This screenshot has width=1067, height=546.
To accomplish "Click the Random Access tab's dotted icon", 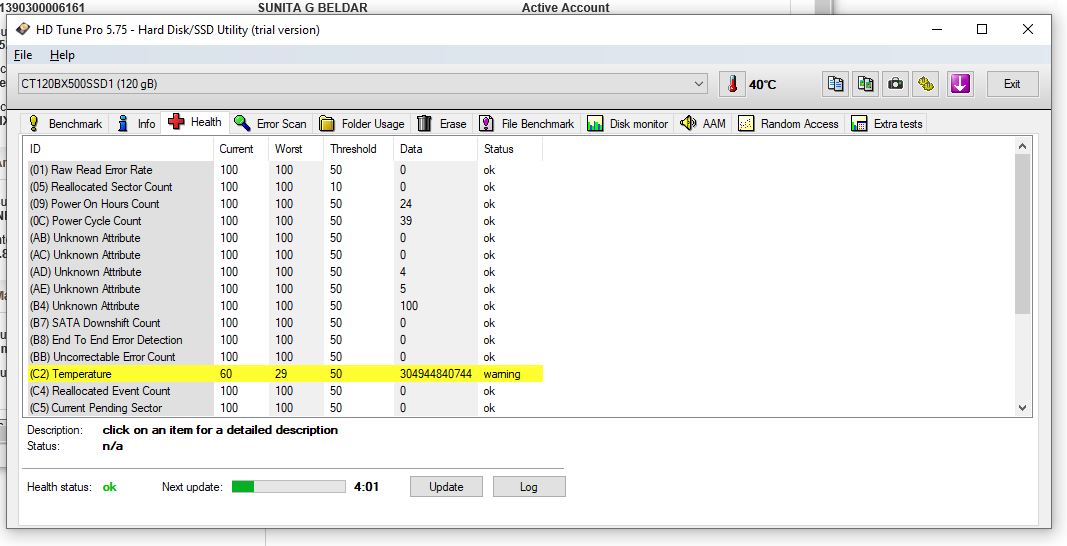I will click(746, 123).
